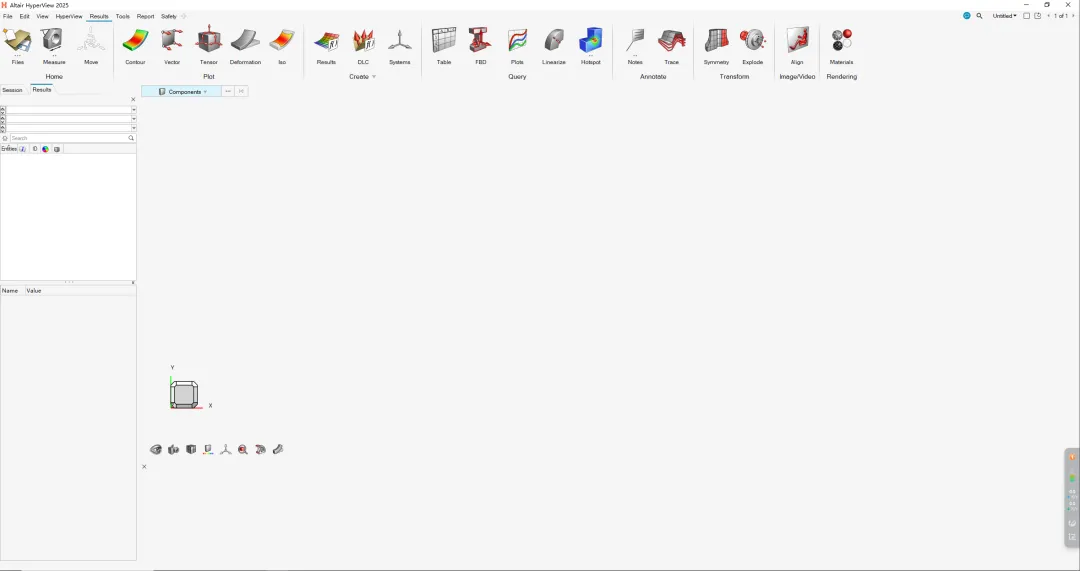
Task: Click the Move tool icon
Action: click(x=91, y=41)
